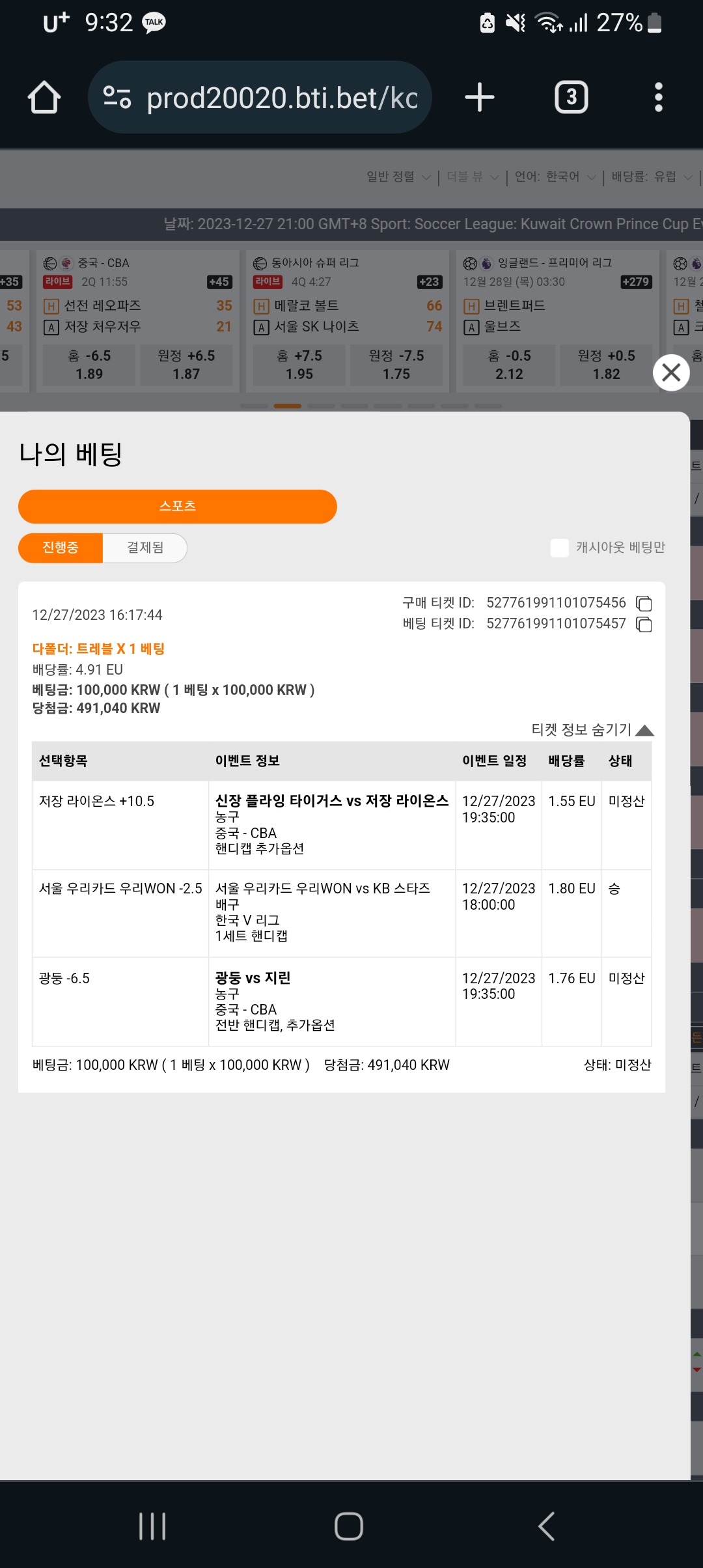Open the 배당률: 유럽 odds format dropdown
Image resolution: width=703 pixels, height=1568 pixels.
coord(652,176)
